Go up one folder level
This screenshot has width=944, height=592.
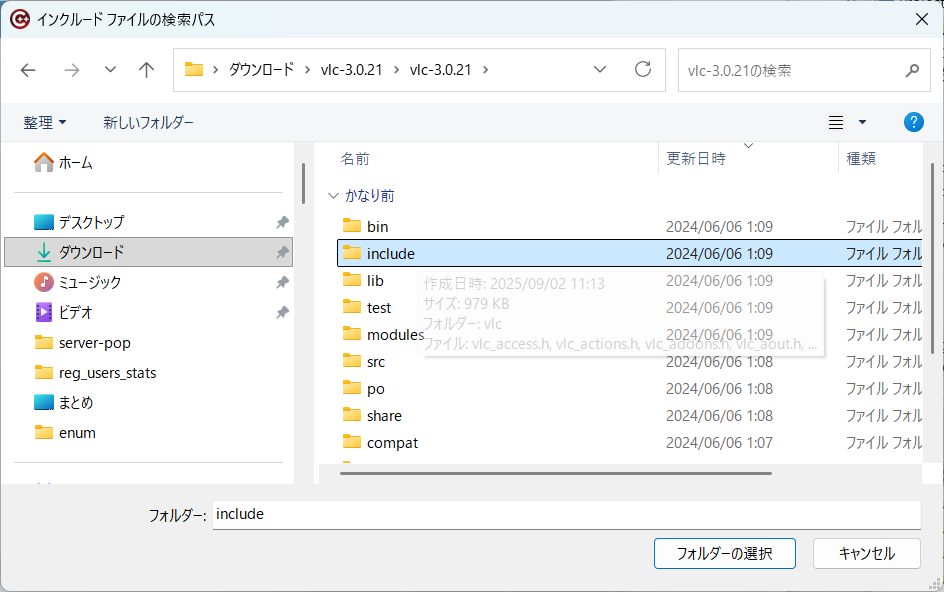pyautogui.click(x=146, y=70)
